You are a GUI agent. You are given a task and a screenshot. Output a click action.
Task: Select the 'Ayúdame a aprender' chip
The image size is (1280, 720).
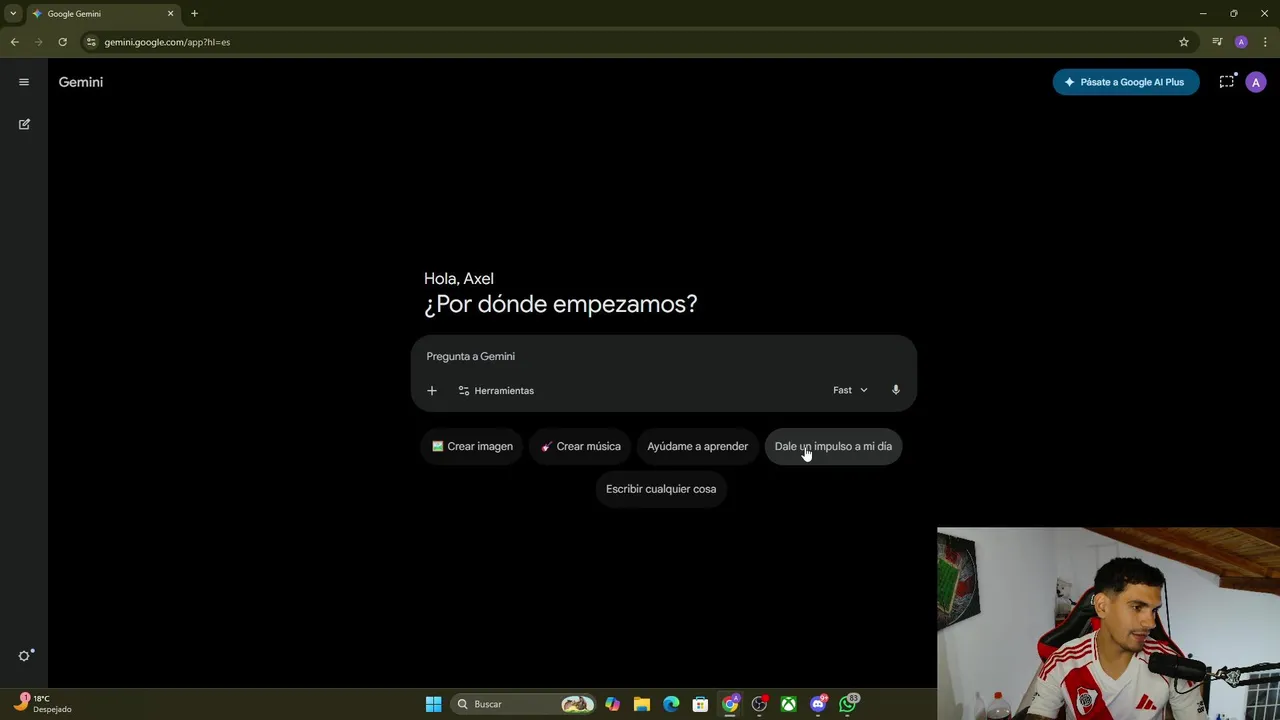pyautogui.click(x=697, y=446)
